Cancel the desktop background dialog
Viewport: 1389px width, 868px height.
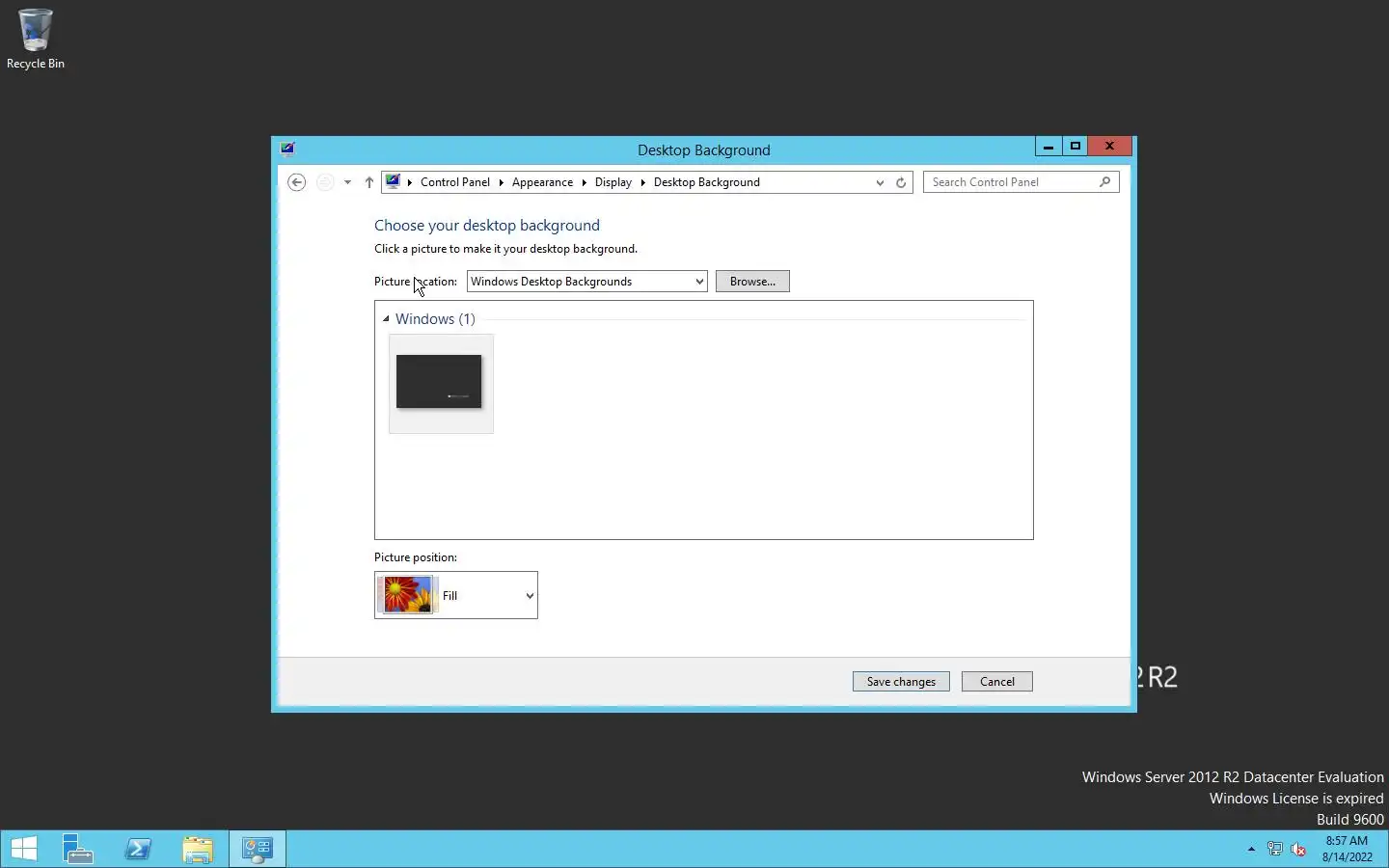click(997, 682)
